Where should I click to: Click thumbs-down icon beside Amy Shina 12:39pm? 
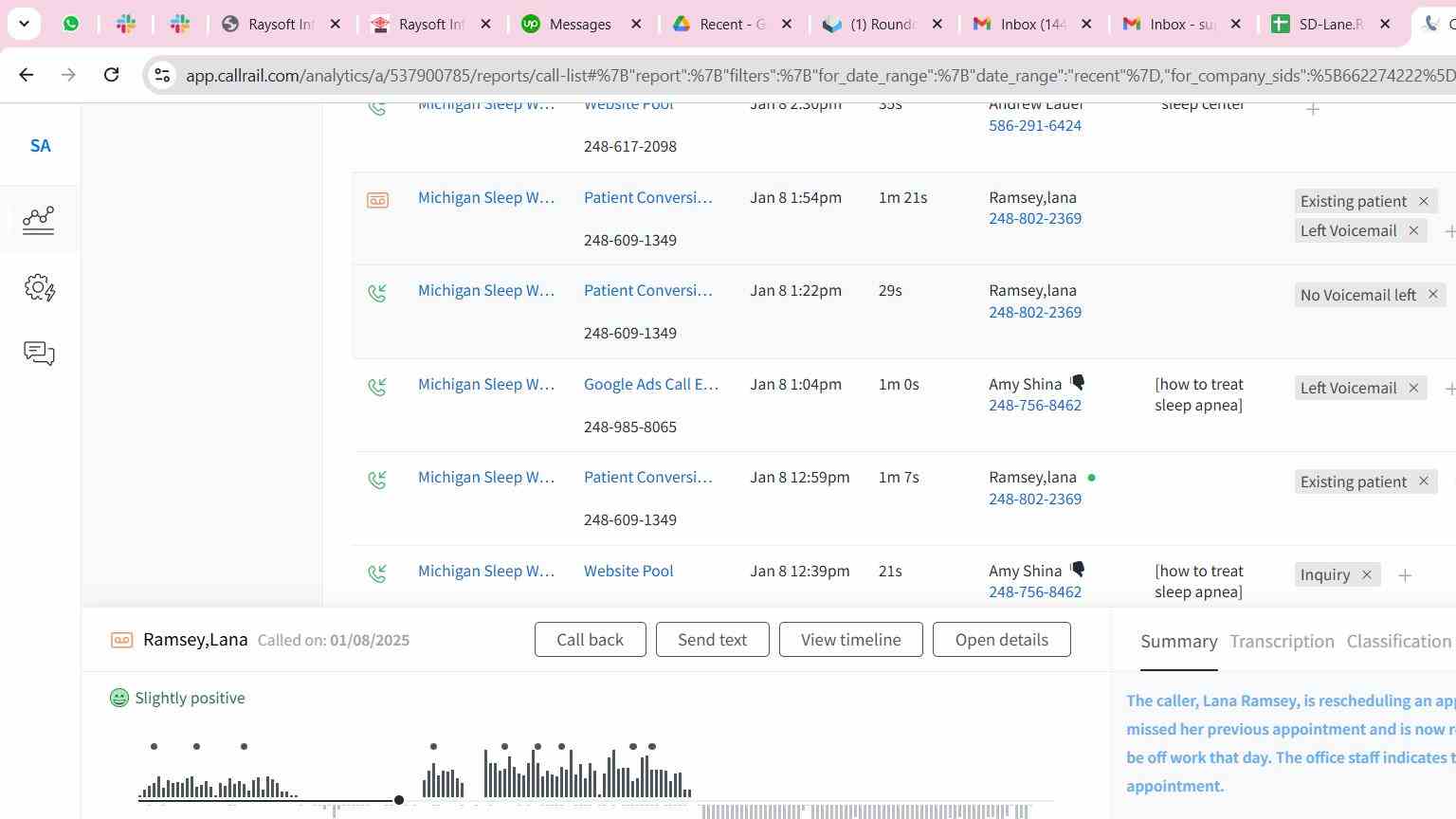click(1078, 570)
